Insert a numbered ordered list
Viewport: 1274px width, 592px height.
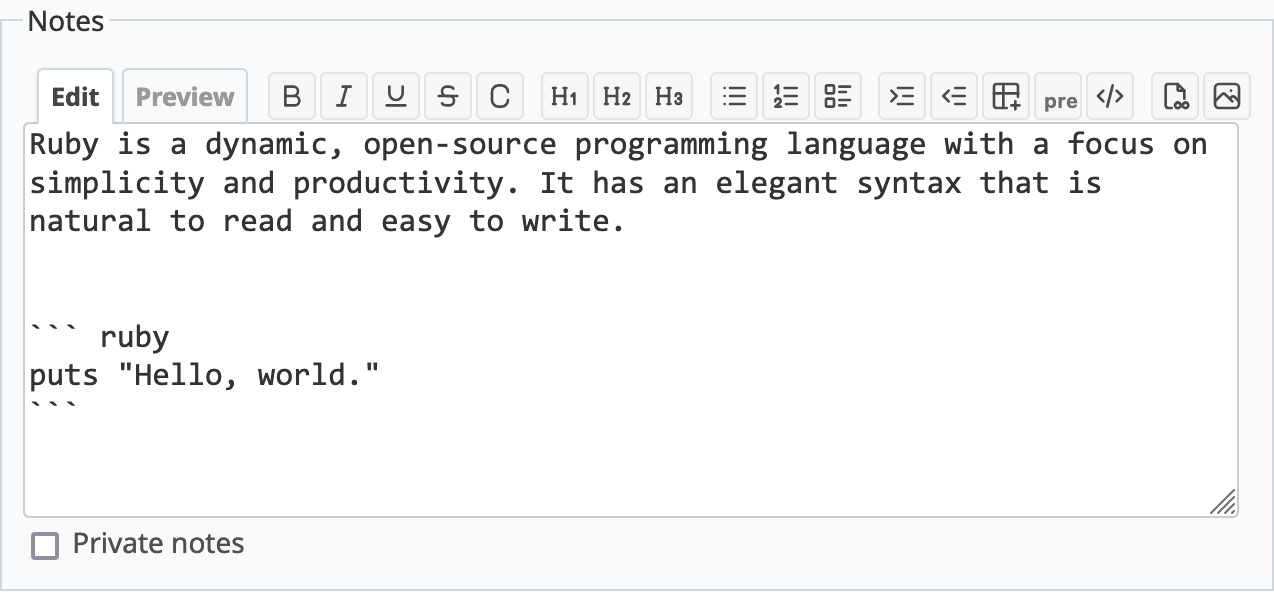tap(786, 96)
